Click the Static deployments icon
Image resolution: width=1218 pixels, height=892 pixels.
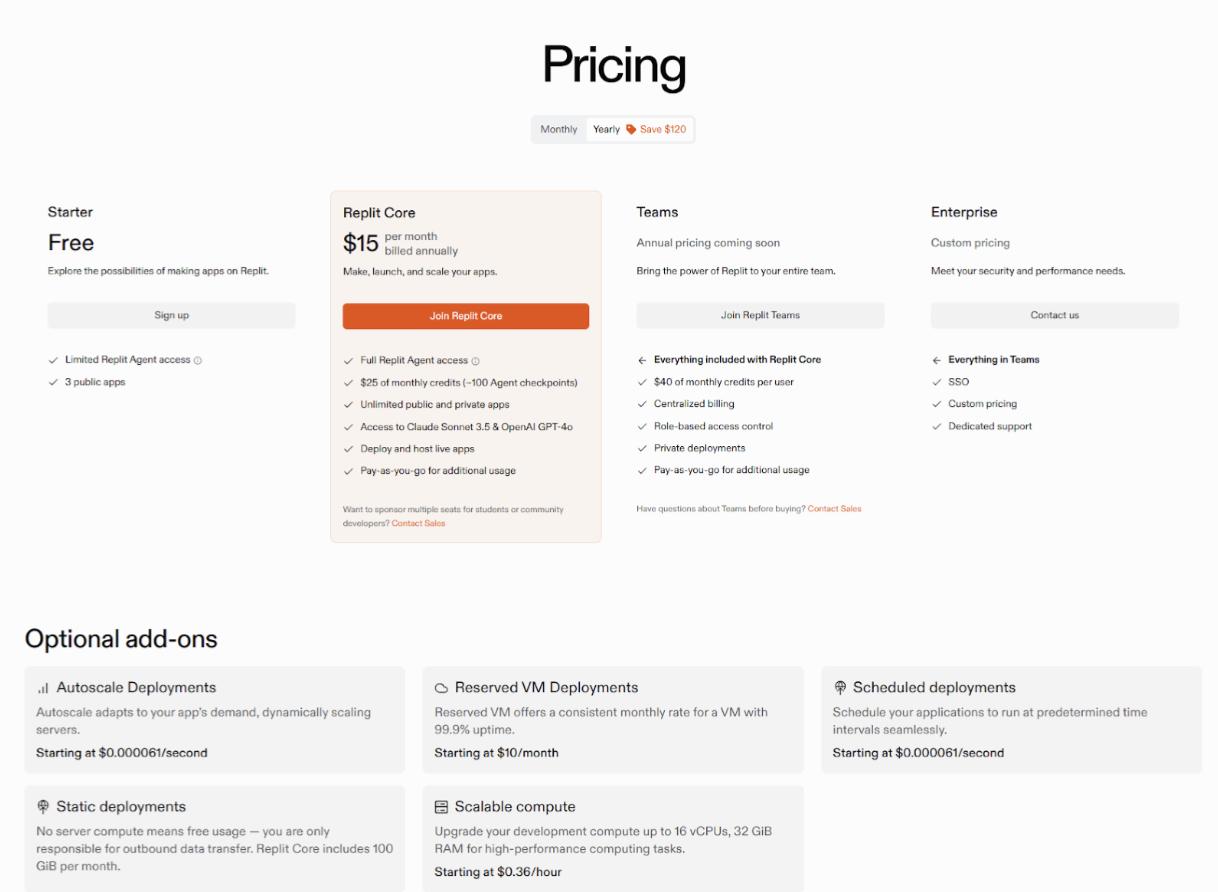(43, 806)
